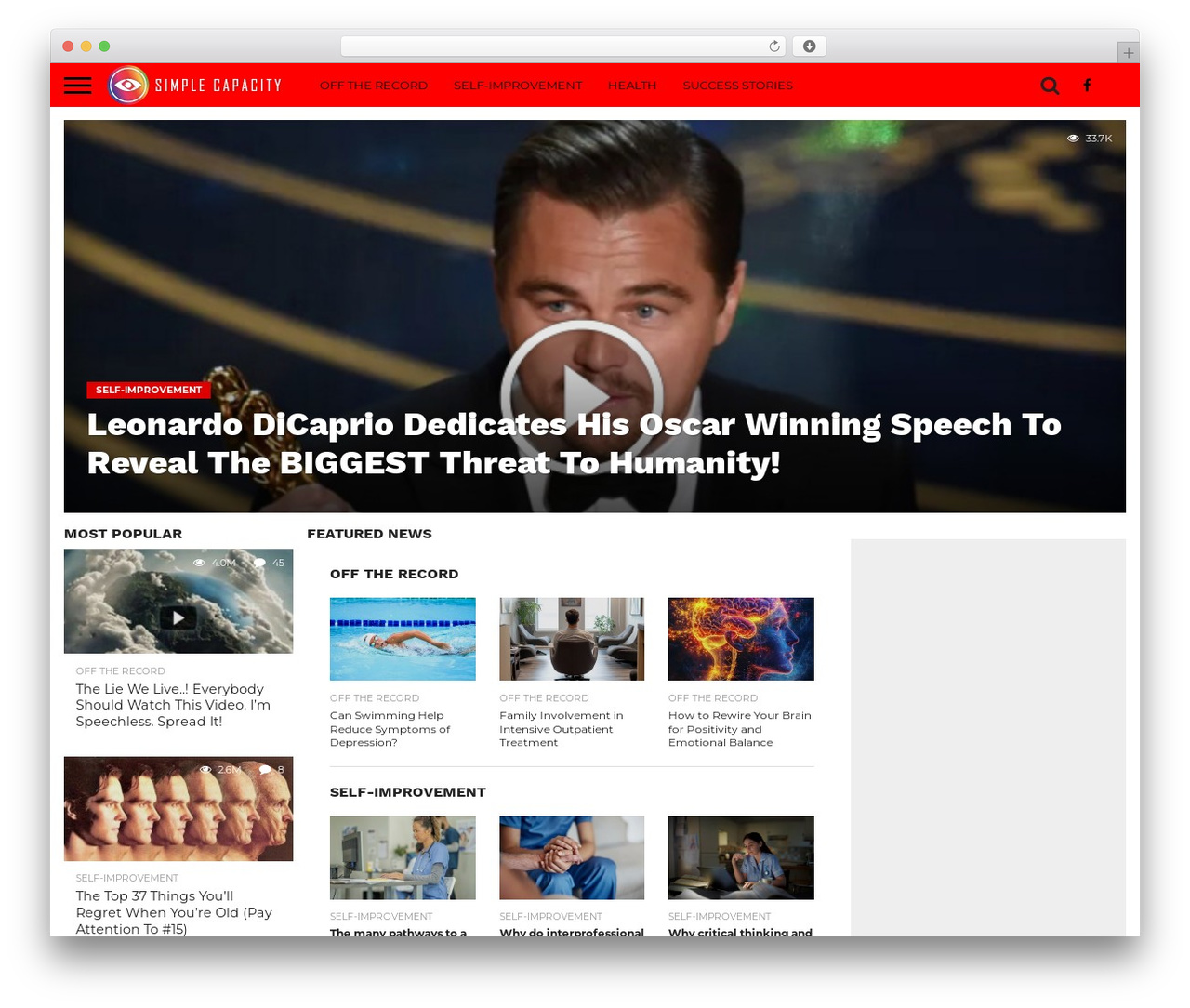
Task: Open The many pathways article title
Action: (398, 932)
